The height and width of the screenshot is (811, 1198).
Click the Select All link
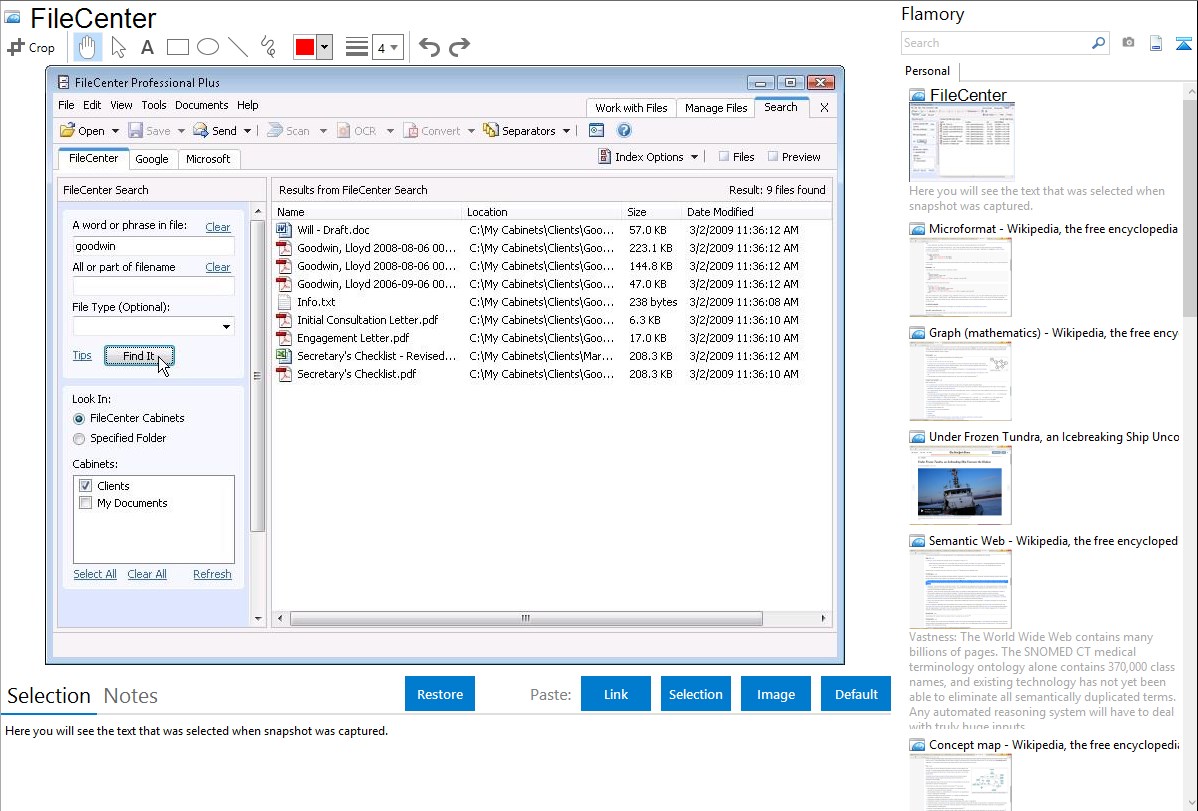pyautogui.click(x=95, y=574)
